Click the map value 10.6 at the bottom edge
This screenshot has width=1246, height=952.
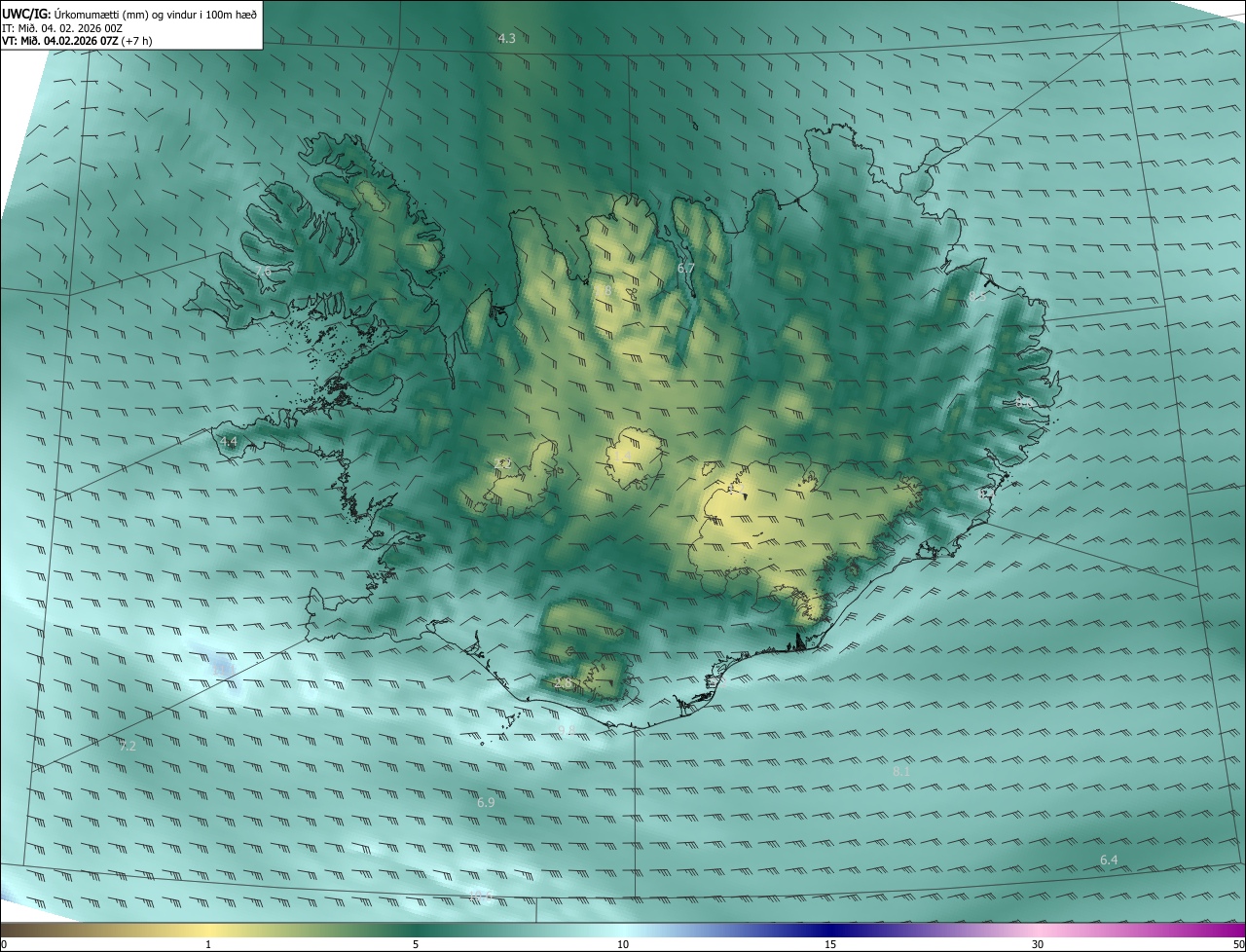481,894
